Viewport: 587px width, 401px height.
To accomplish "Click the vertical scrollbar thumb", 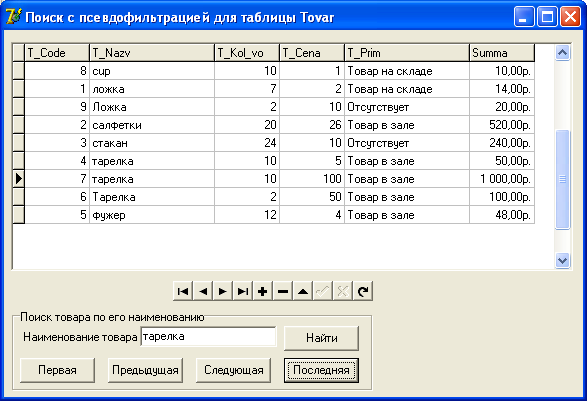I will (562, 179).
